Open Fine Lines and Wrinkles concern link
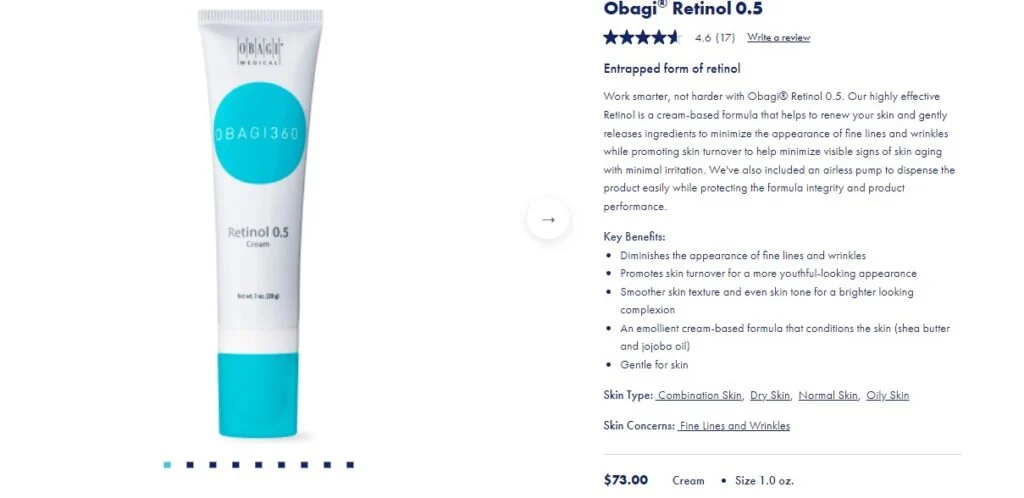Viewport: 1024px width, 498px height. [x=734, y=426]
